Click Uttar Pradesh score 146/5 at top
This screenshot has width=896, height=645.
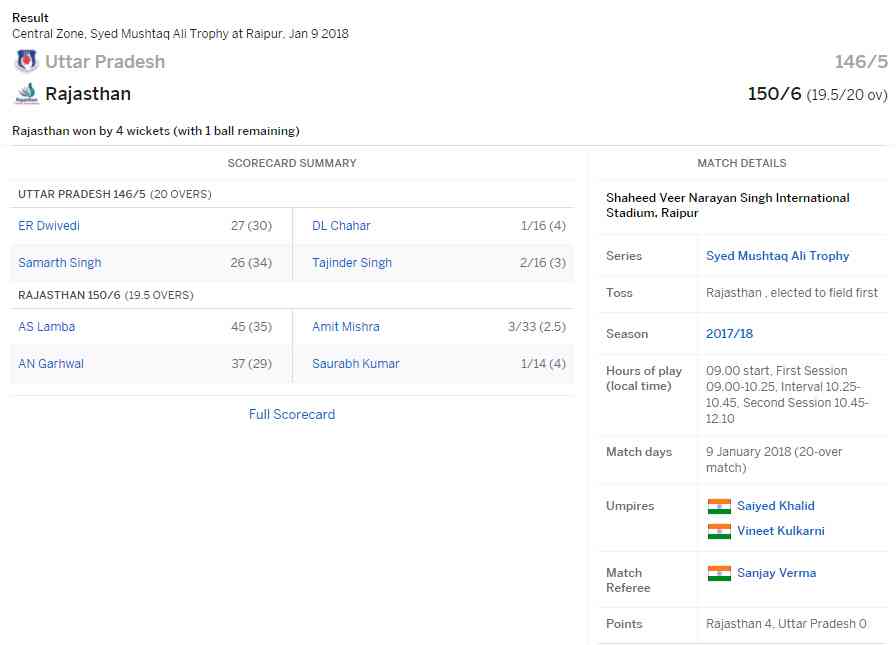pos(861,62)
